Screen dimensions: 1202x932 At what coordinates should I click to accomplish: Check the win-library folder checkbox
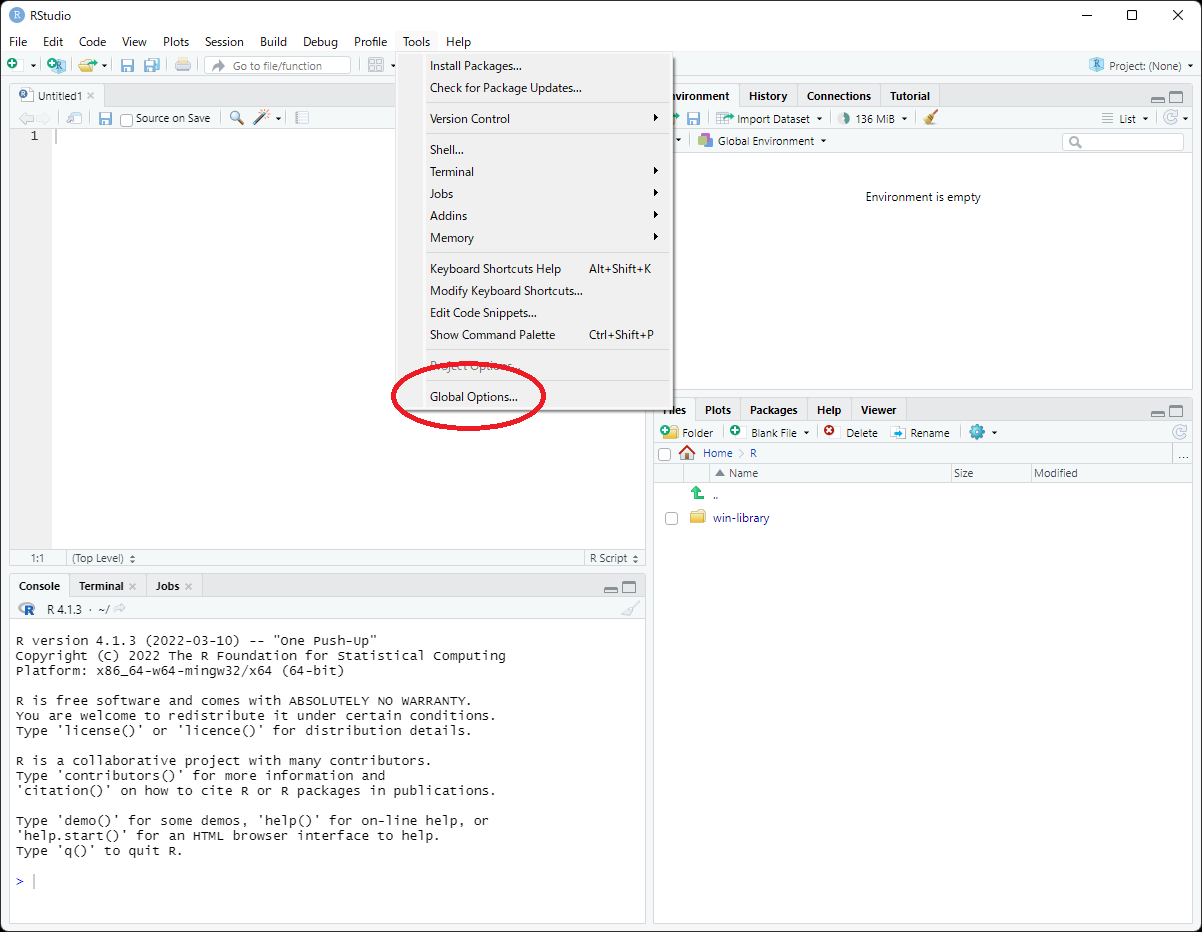(671, 518)
